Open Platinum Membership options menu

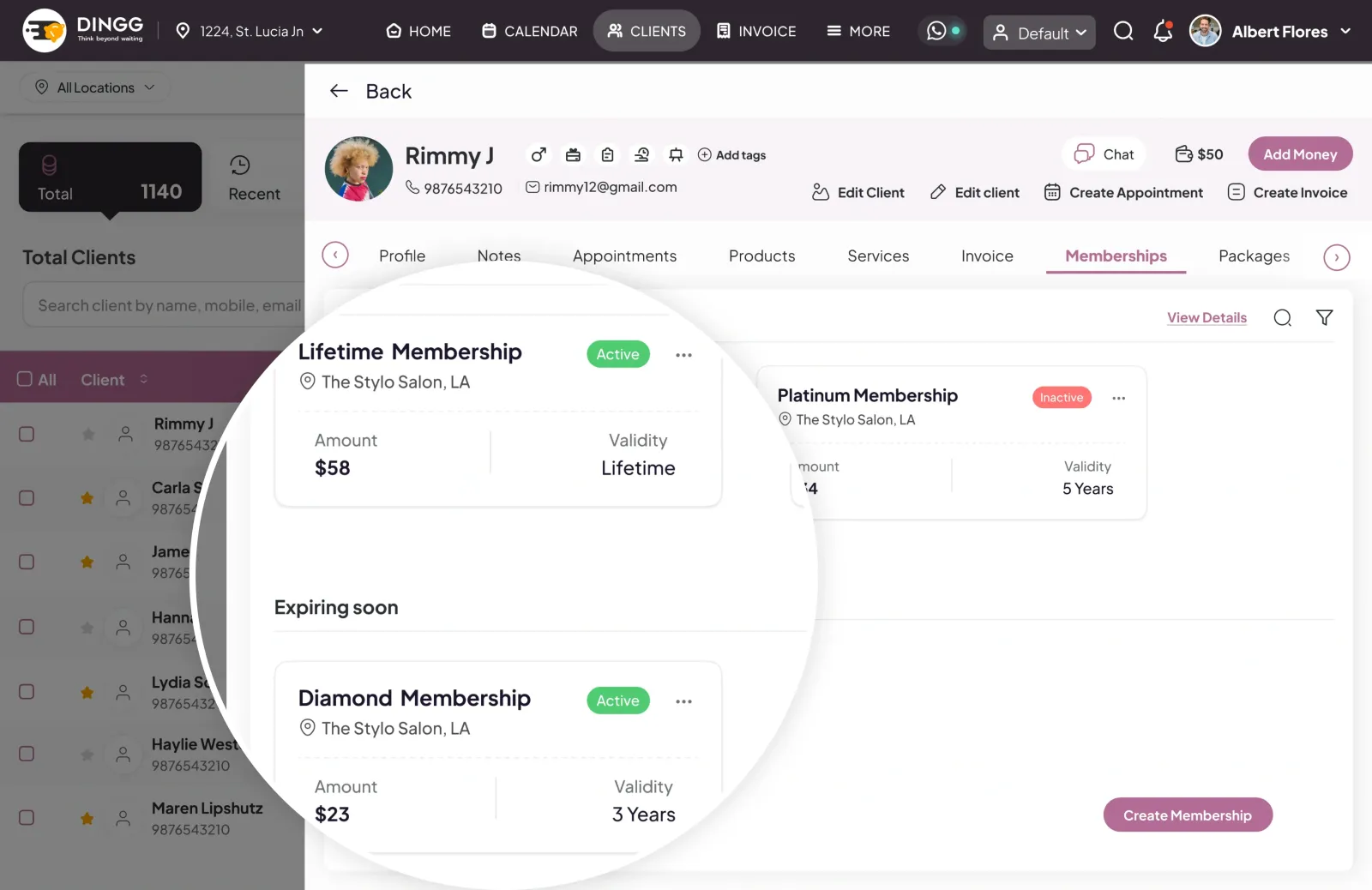[1118, 398]
